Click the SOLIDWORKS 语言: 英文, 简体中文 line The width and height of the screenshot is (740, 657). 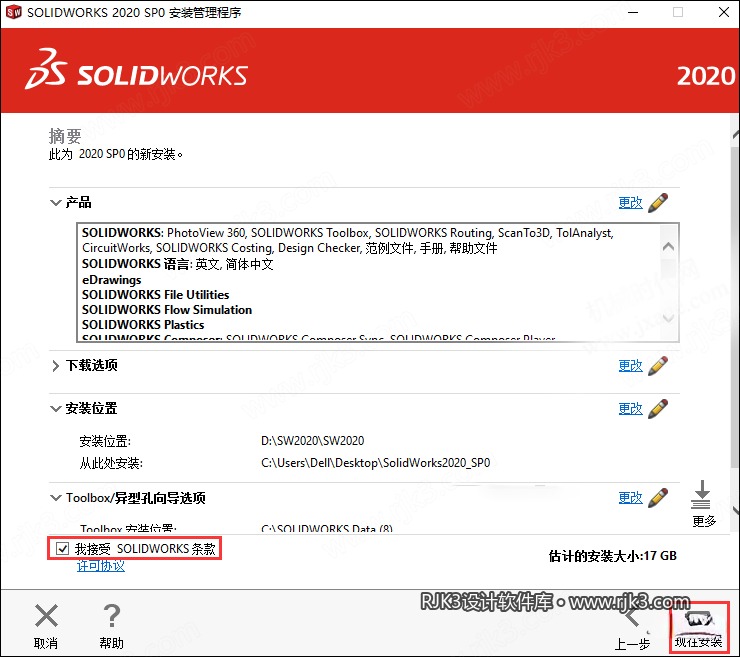tap(177, 264)
